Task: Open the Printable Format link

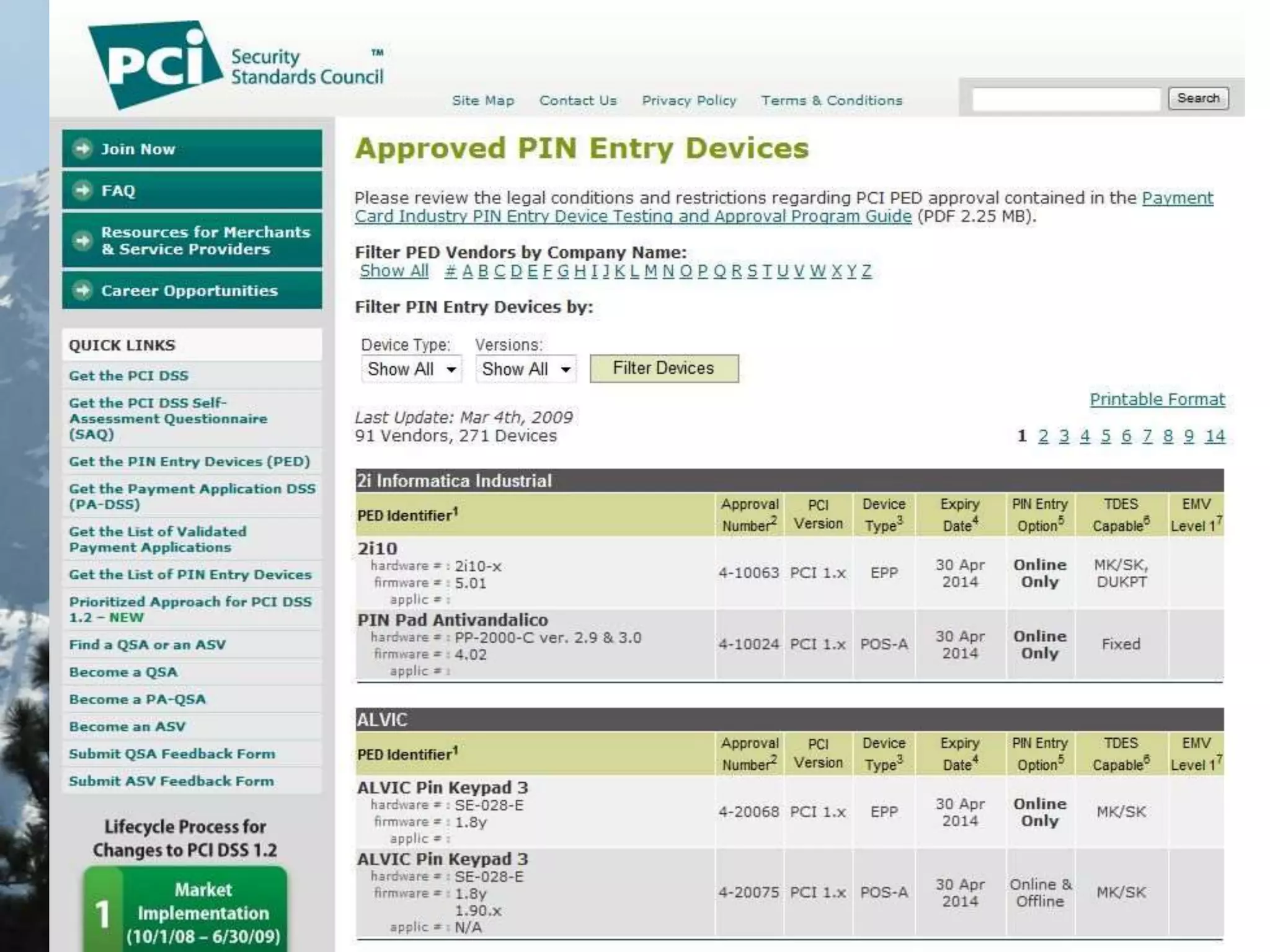Action: click(1157, 400)
